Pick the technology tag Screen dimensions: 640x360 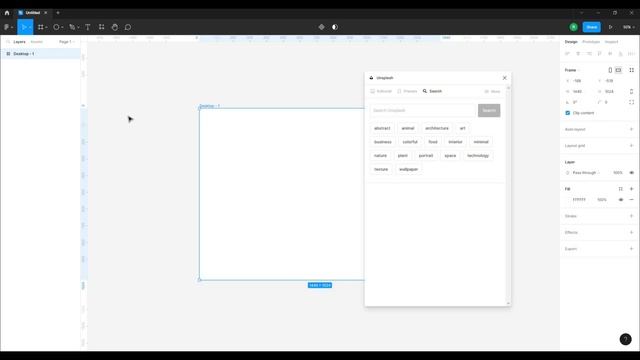pos(478,156)
